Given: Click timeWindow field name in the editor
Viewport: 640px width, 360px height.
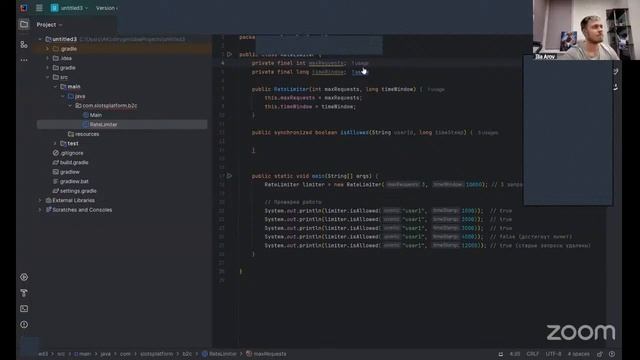Looking at the screenshot, I should click(328, 72).
